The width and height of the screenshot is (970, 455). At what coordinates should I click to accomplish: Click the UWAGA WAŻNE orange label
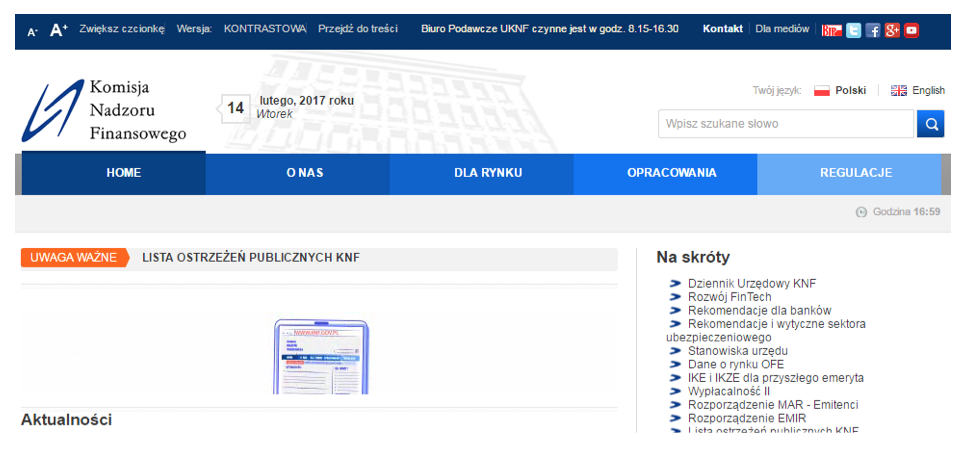[73, 258]
